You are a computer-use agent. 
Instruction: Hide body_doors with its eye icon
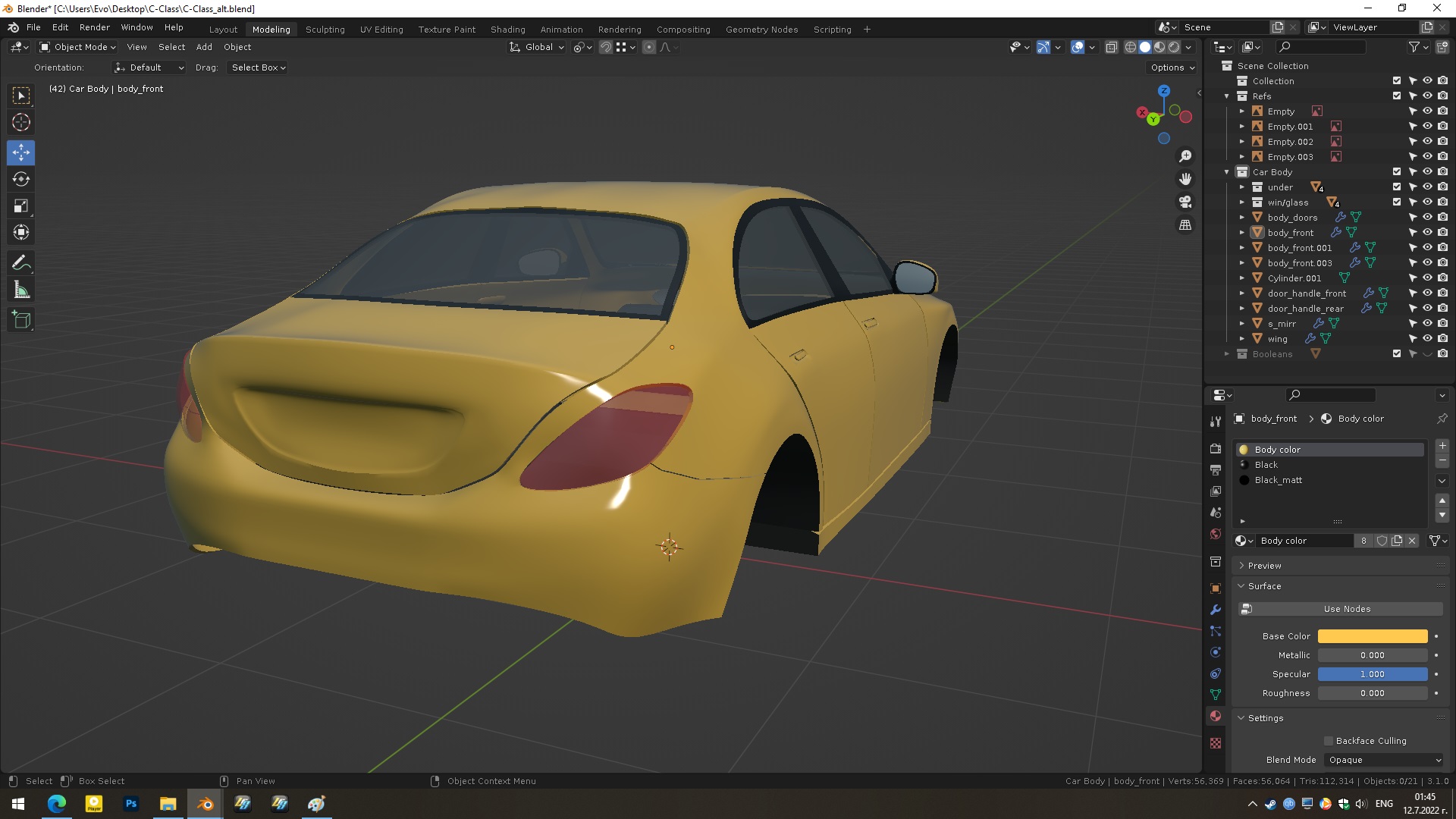tap(1427, 218)
